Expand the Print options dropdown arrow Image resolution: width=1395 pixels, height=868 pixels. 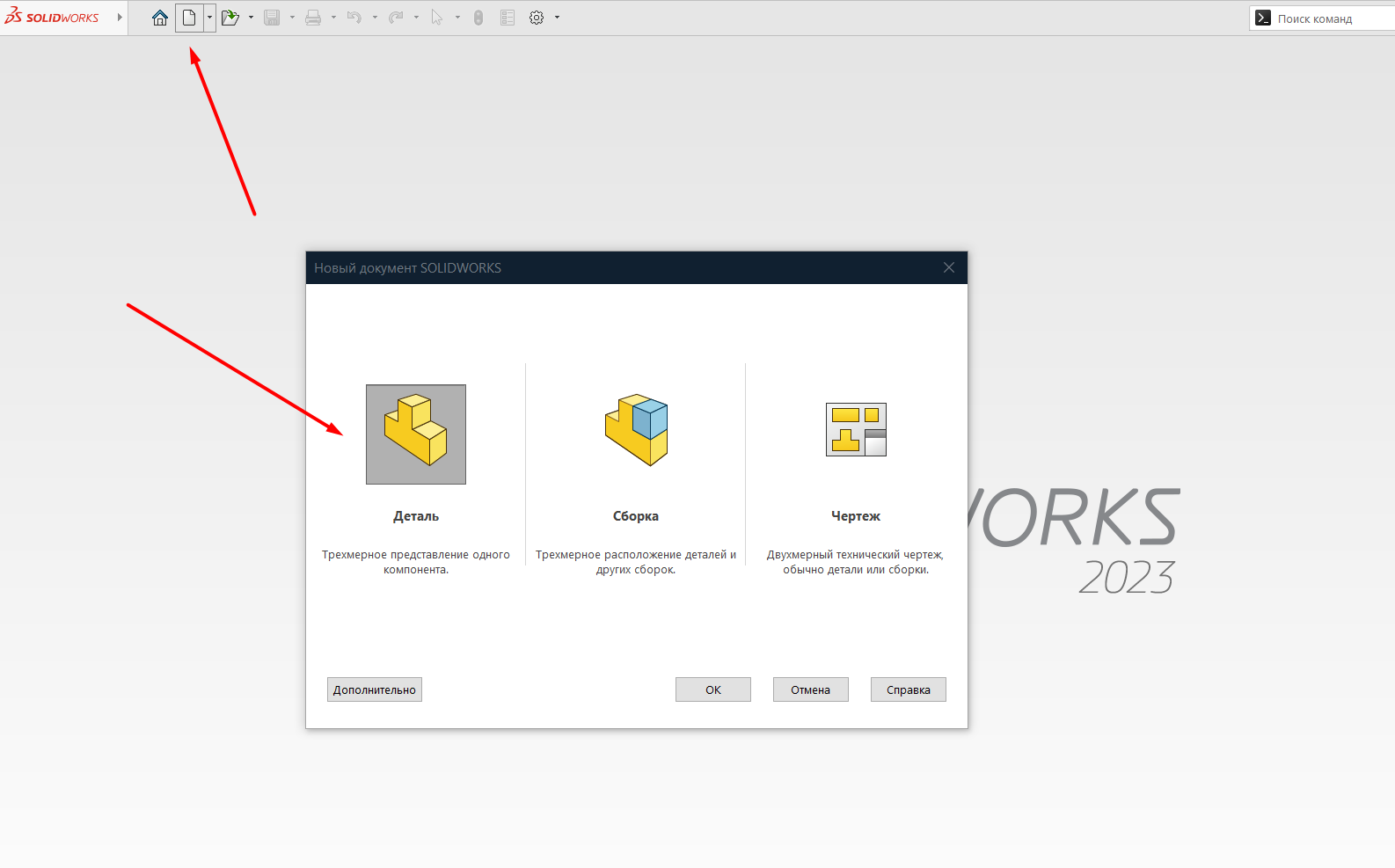click(333, 18)
